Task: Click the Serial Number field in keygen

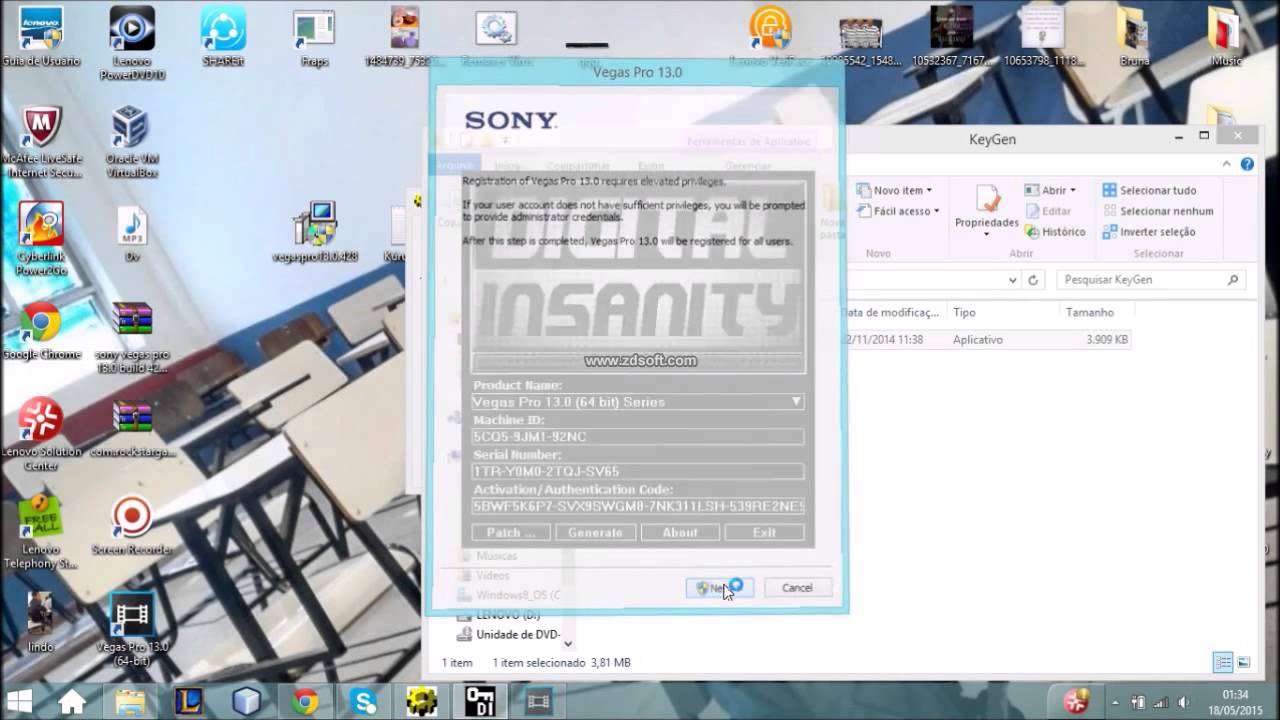Action: pyautogui.click(x=638, y=471)
